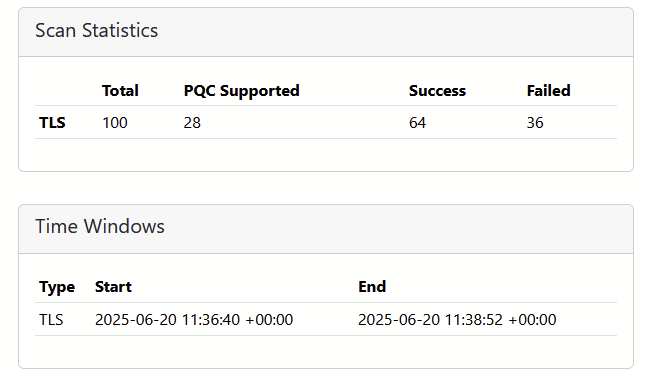Click the PQC supported value 28
The height and width of the screenshot is (377, 651).
[x=192, y=122]
